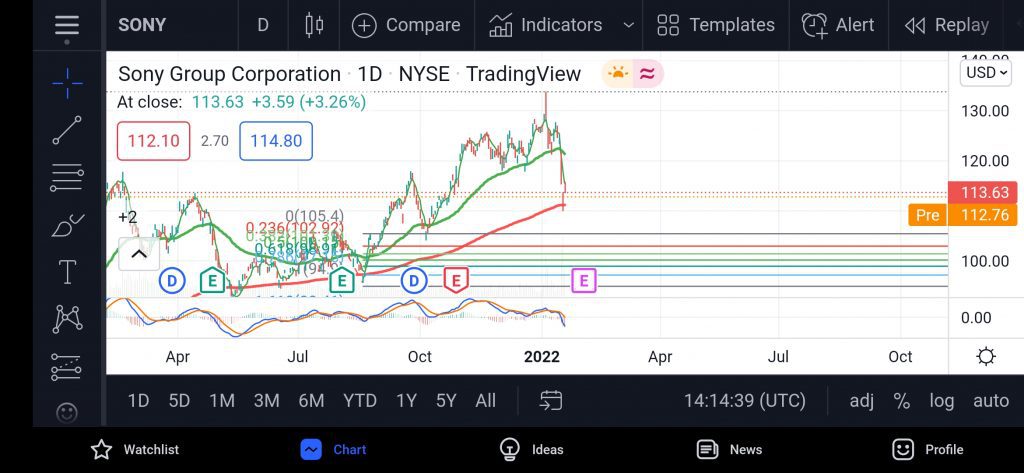Screen dimensions: 1024x473
Task: Go to the Chart tab
Action: [334, 449]
